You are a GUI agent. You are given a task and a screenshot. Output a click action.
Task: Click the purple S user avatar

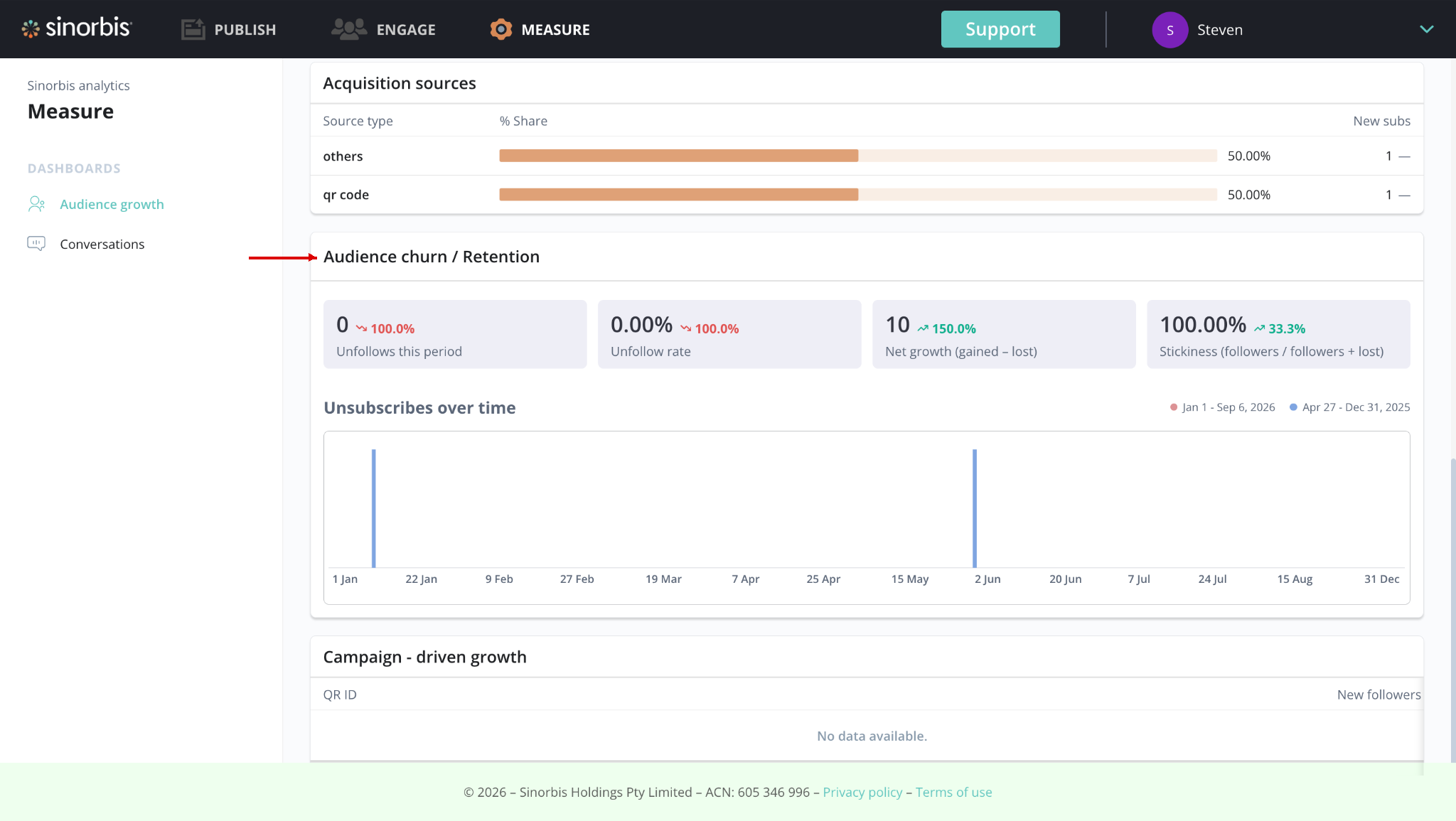click(x=1169, y=30)
